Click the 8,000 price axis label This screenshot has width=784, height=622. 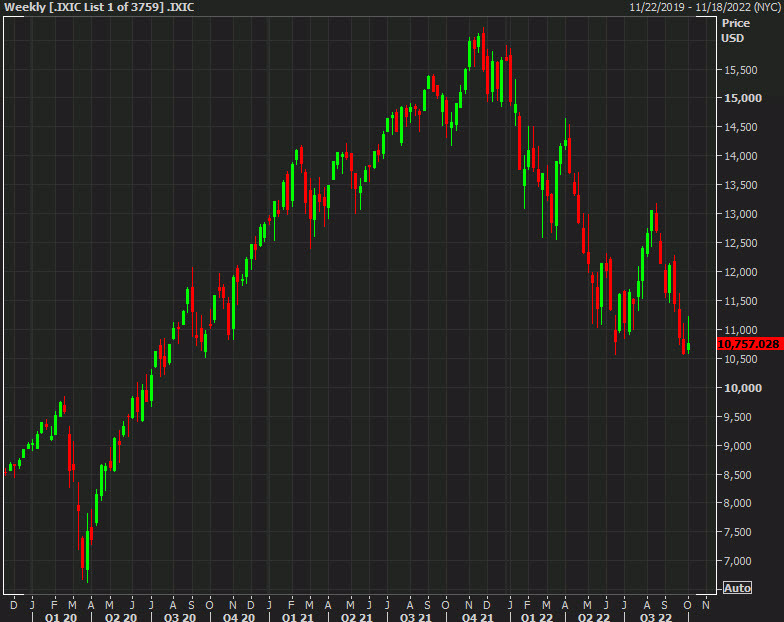[738, 503]
